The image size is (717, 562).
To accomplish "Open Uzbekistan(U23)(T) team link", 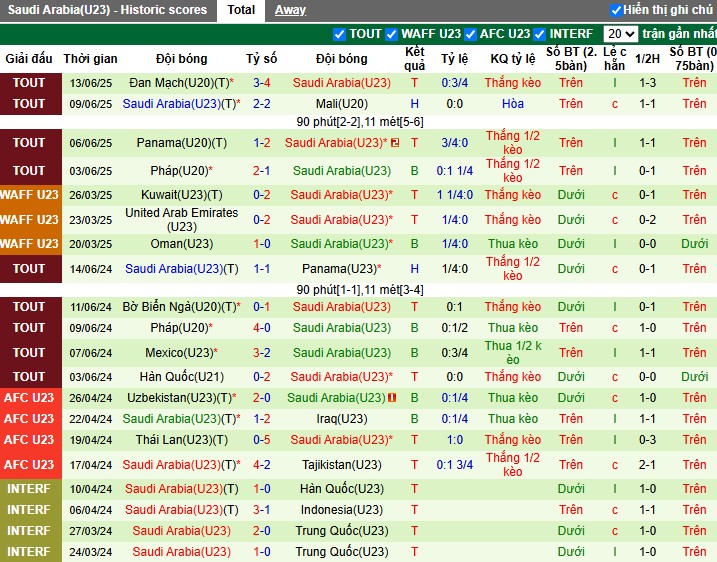I will 179,398.
